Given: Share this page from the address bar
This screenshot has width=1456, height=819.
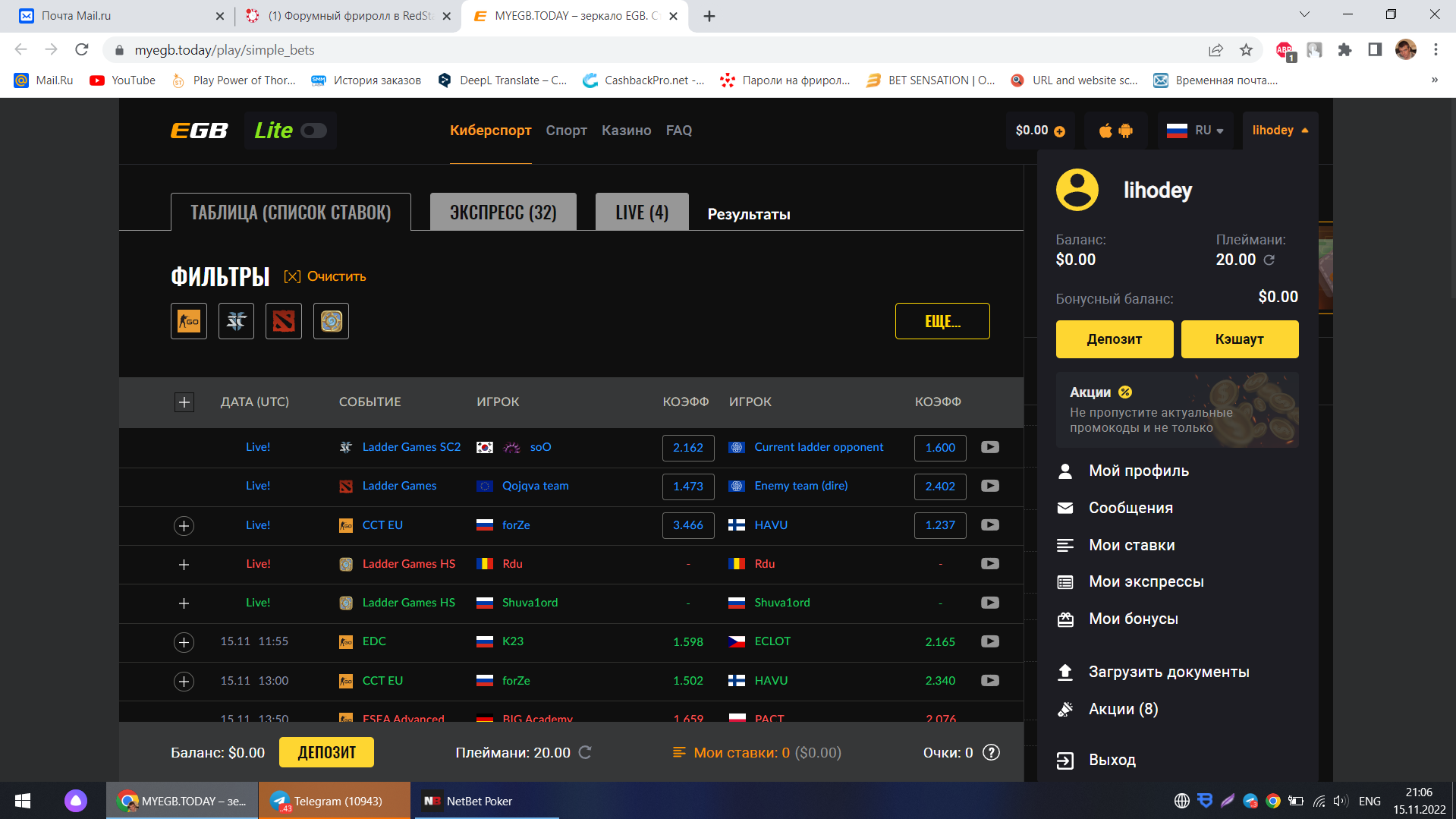Looking at the screenshot, I should pyautogui.click(x=1215, y=50).
